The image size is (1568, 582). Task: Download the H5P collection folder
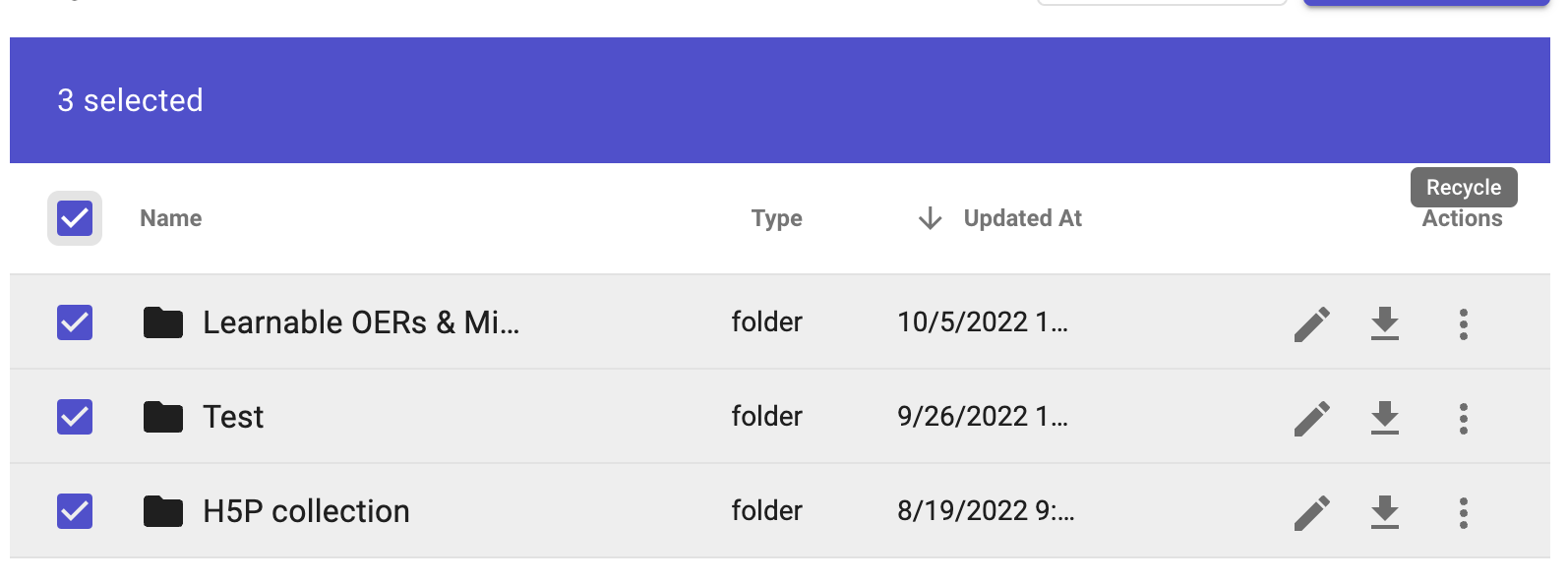click(1385, 510)
